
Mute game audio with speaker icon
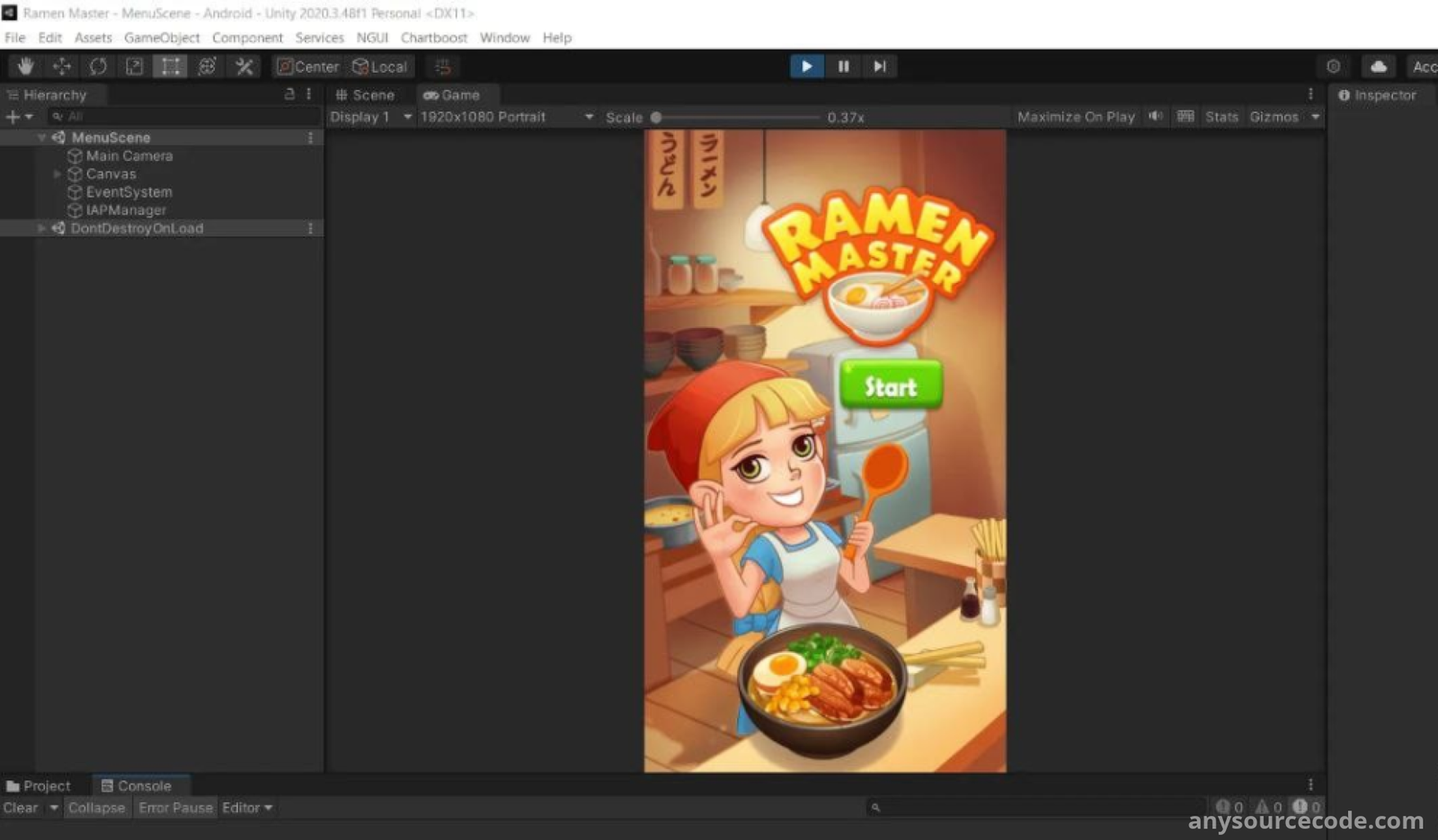click(x=1155, y=117)
